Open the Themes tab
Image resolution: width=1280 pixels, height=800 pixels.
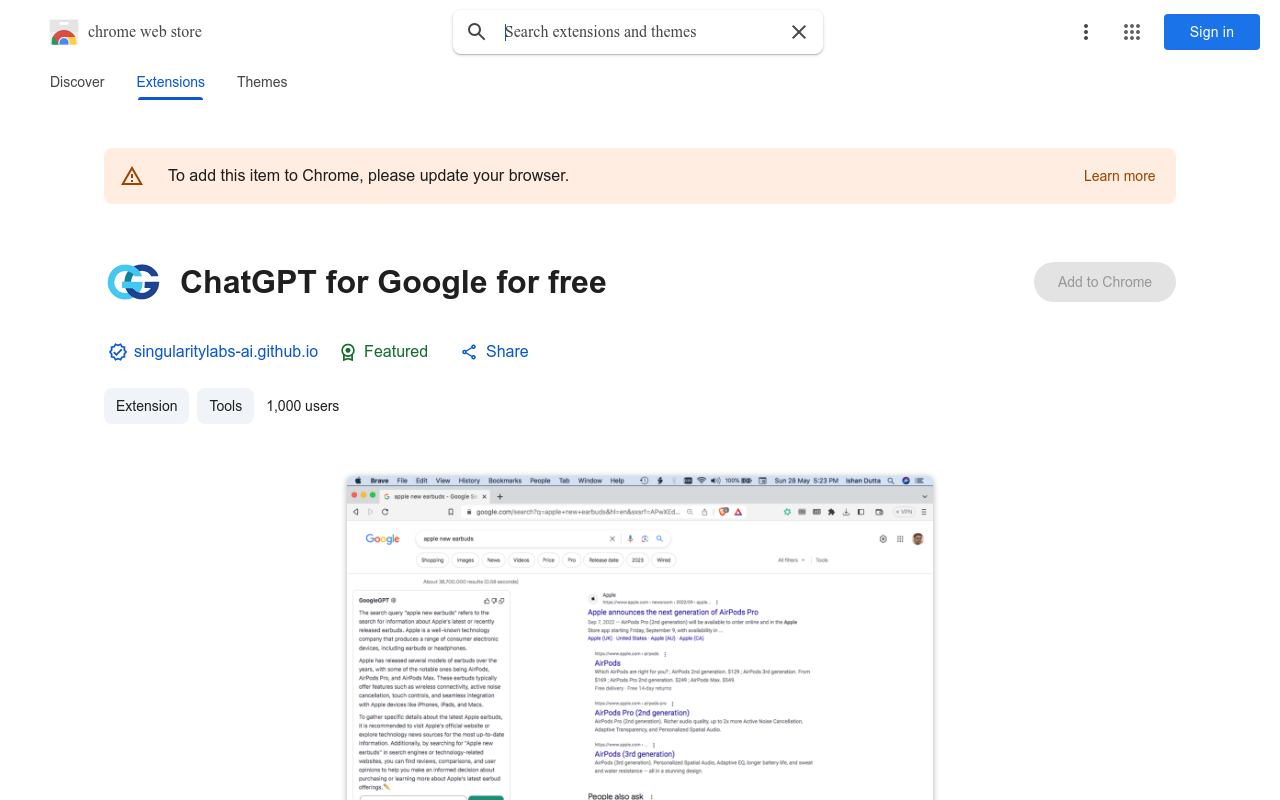(x=262, y=82)
